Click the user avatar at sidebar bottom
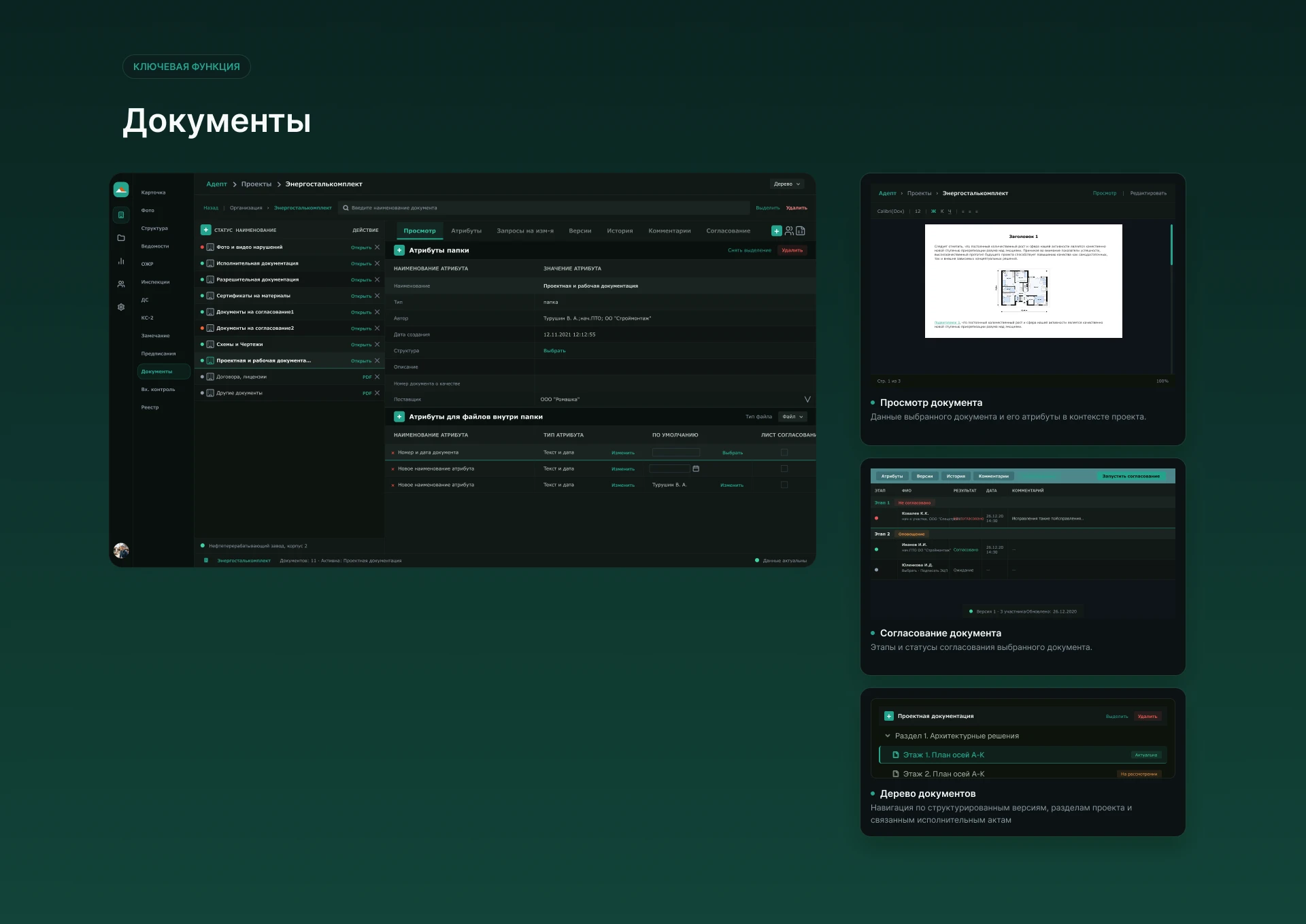Screen dimensions: 1306x924 121,550
